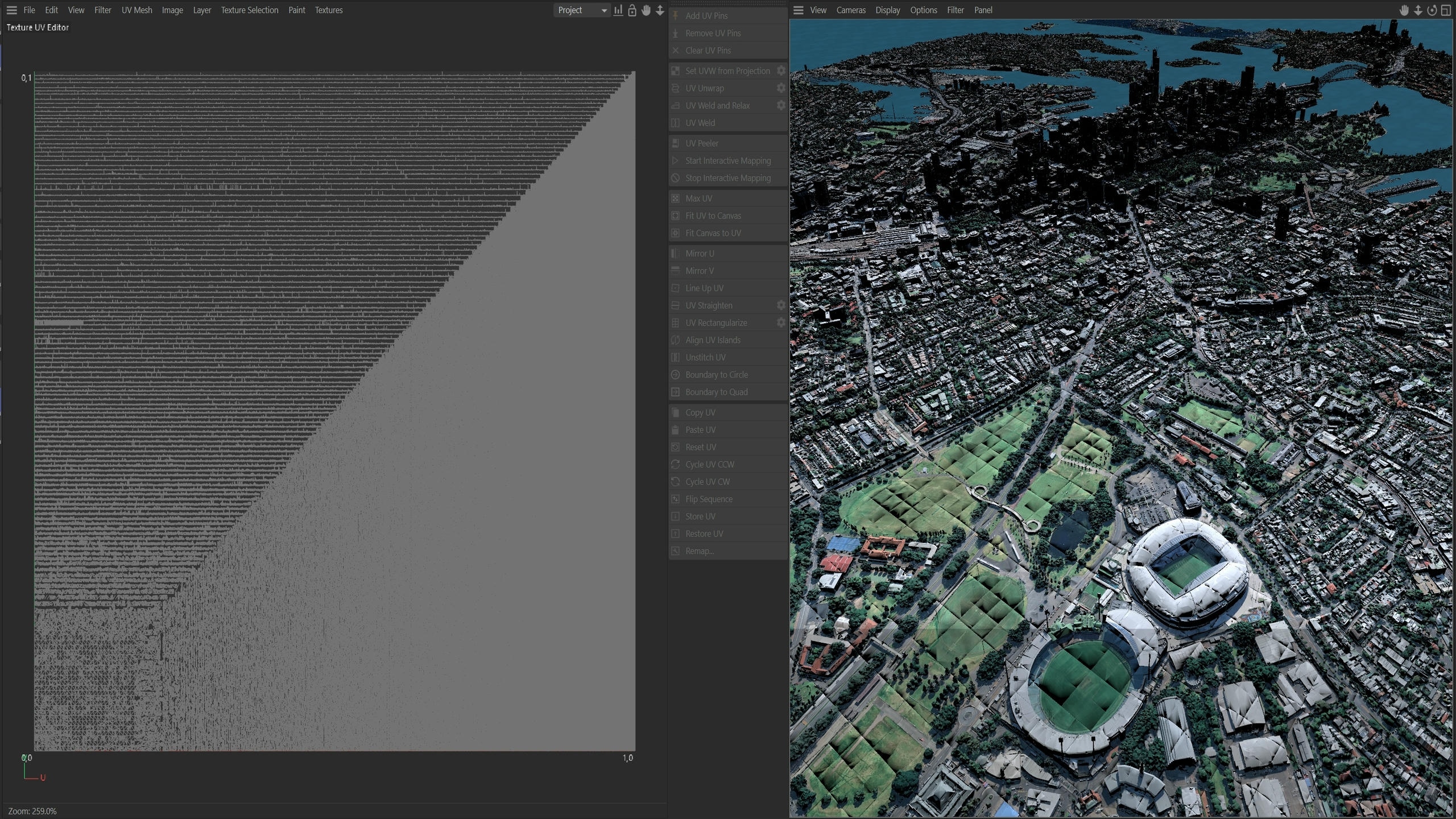This screenshot has width=1456, height=819.
Task: Click Align UV Islands
Action: click(x=728, y=340)
